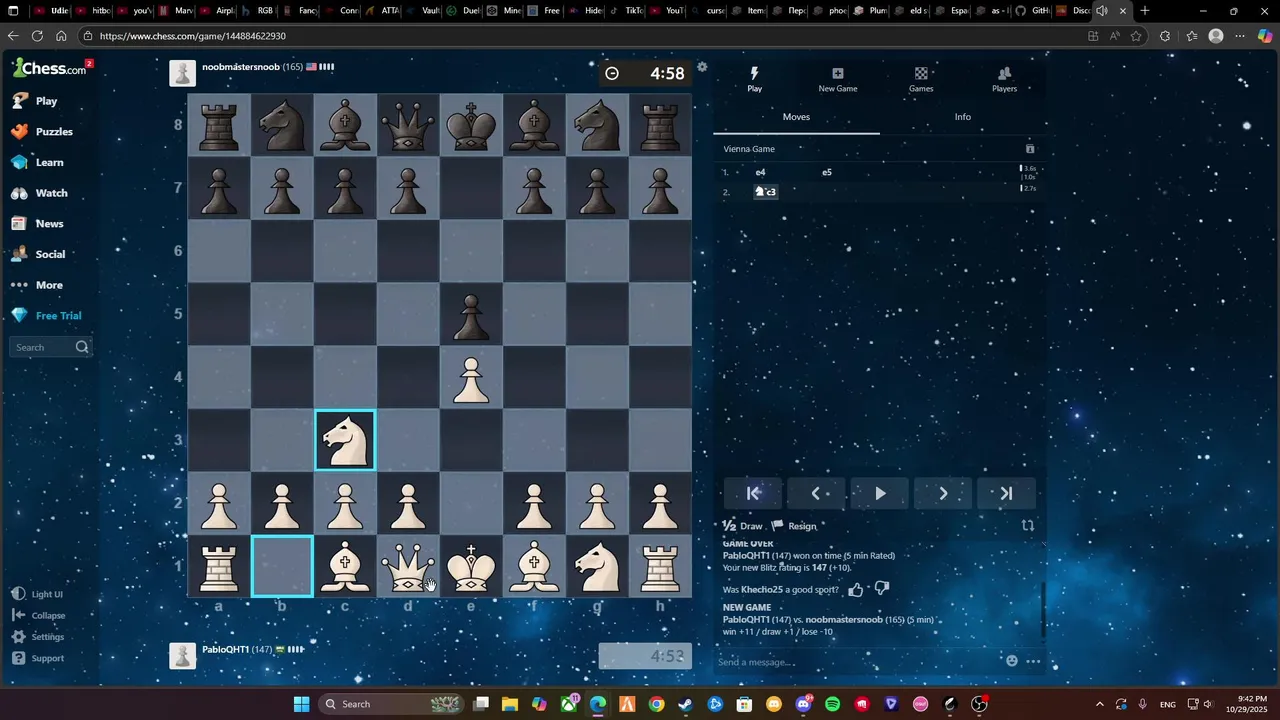Go to the Learn section
The width and height of the screenshot is (1280, 720).
[38, 162]
